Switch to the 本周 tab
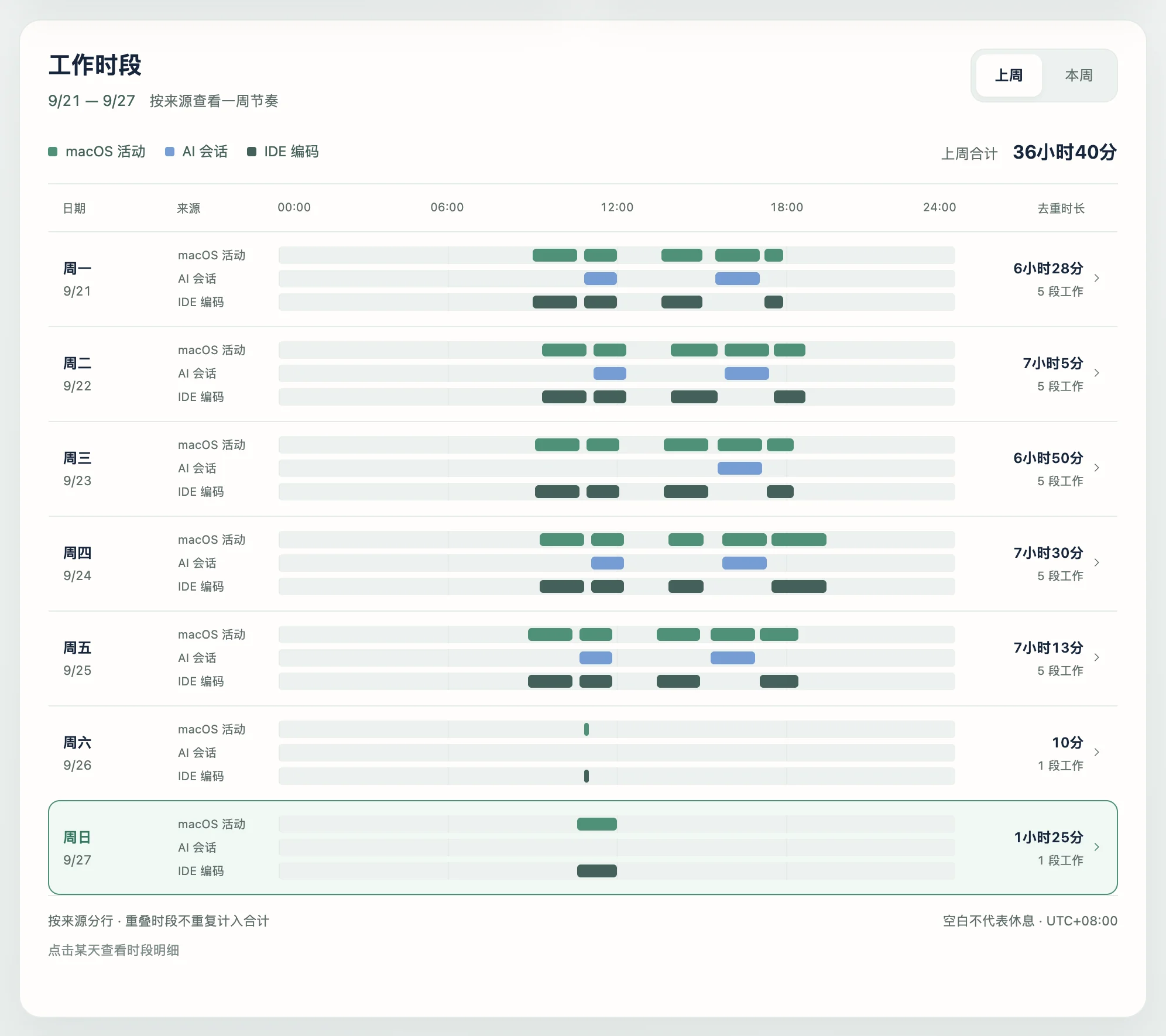This screenshot has height=1036, width=1166. coord(1078,76)
